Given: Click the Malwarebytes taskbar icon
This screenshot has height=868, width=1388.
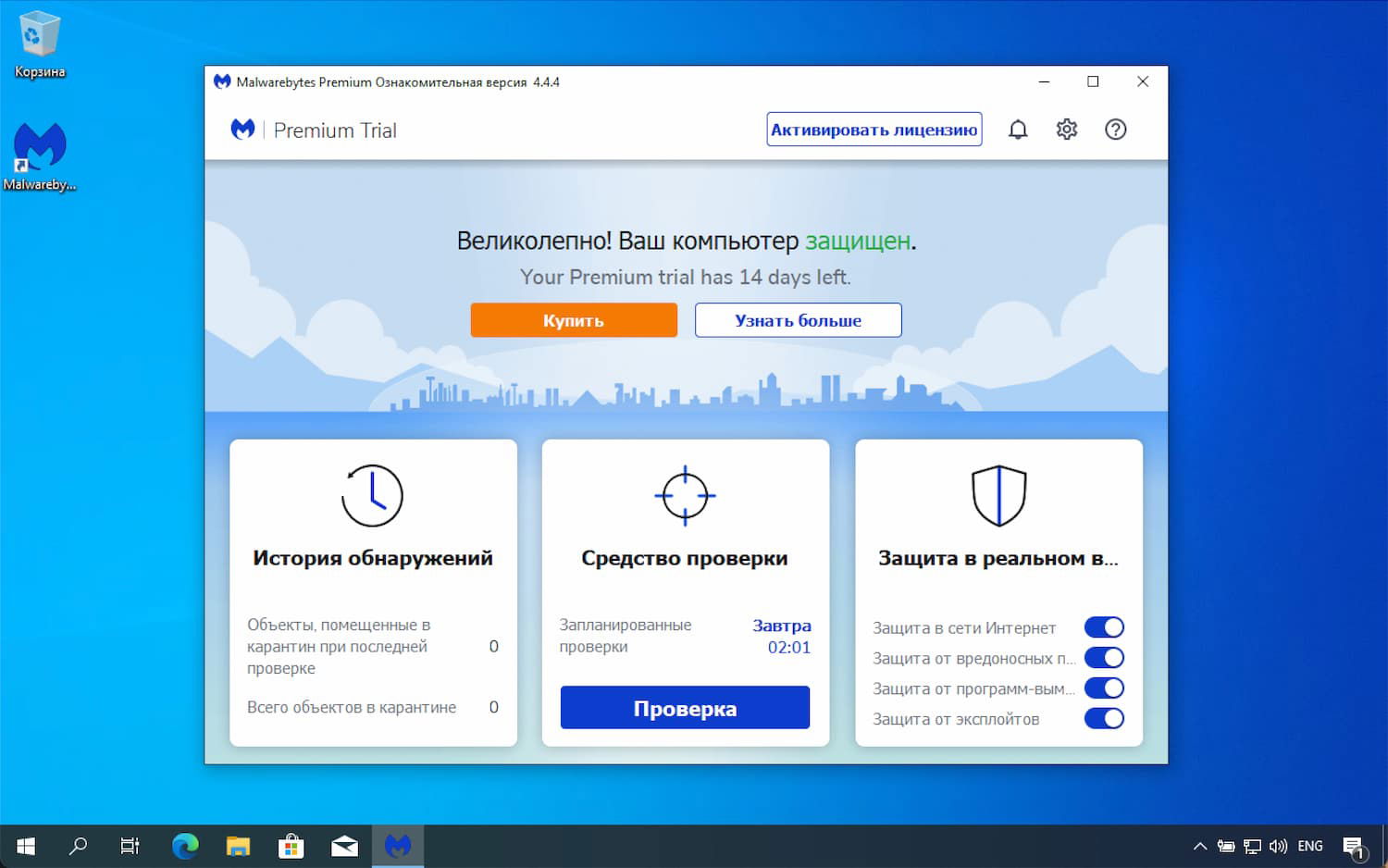Looking at the screenshot, I should tap(398, 846).
